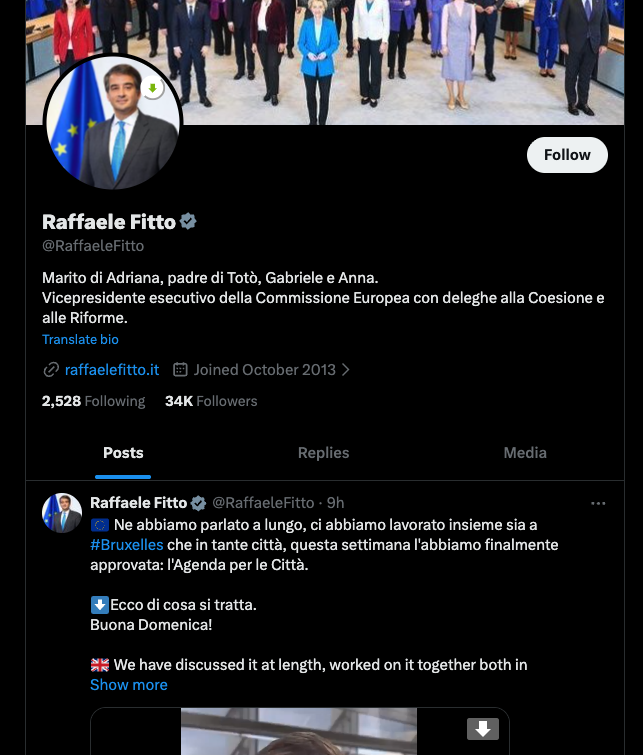
Task: Open the #Bruxelles hashtag
Action: point(127,545)
